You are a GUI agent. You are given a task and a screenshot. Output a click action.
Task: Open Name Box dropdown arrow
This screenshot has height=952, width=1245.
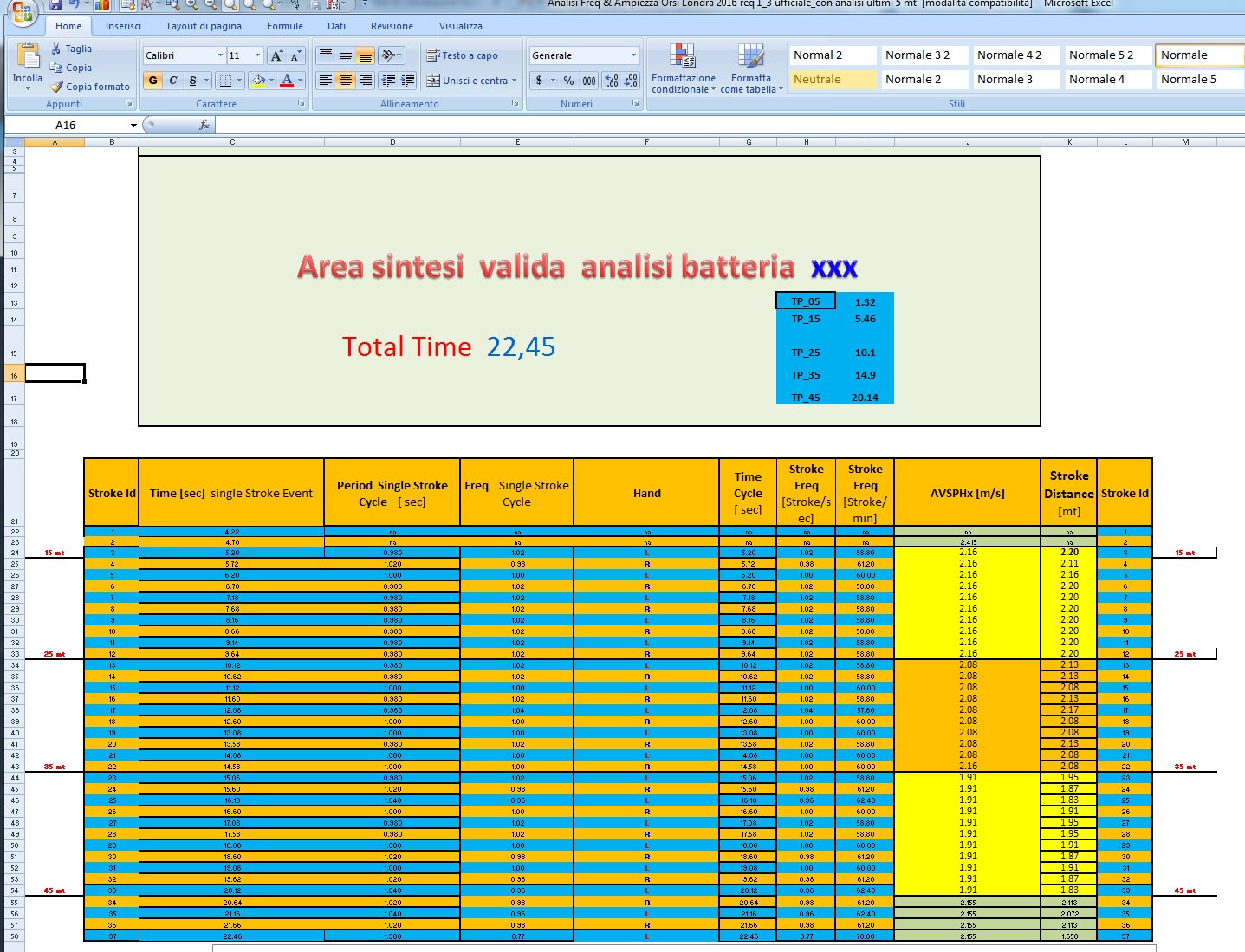point(133,125)
